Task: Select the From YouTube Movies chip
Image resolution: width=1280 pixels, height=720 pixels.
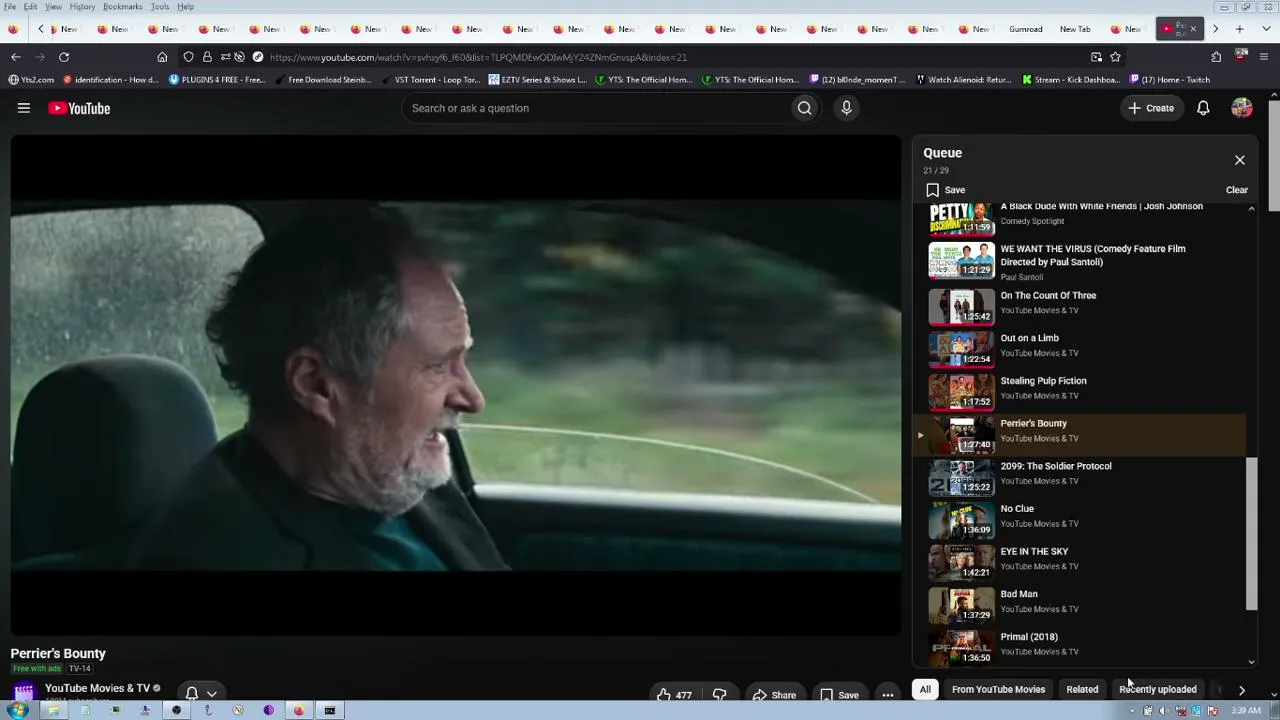Action: coord(998,689)
